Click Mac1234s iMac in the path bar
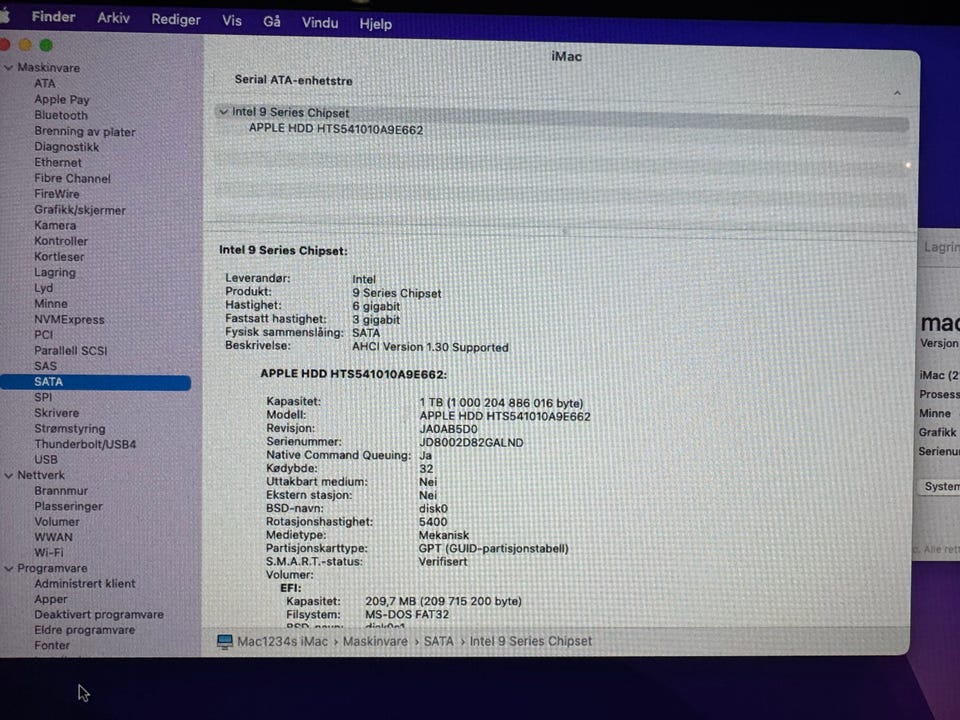 [x=282, y=642]
